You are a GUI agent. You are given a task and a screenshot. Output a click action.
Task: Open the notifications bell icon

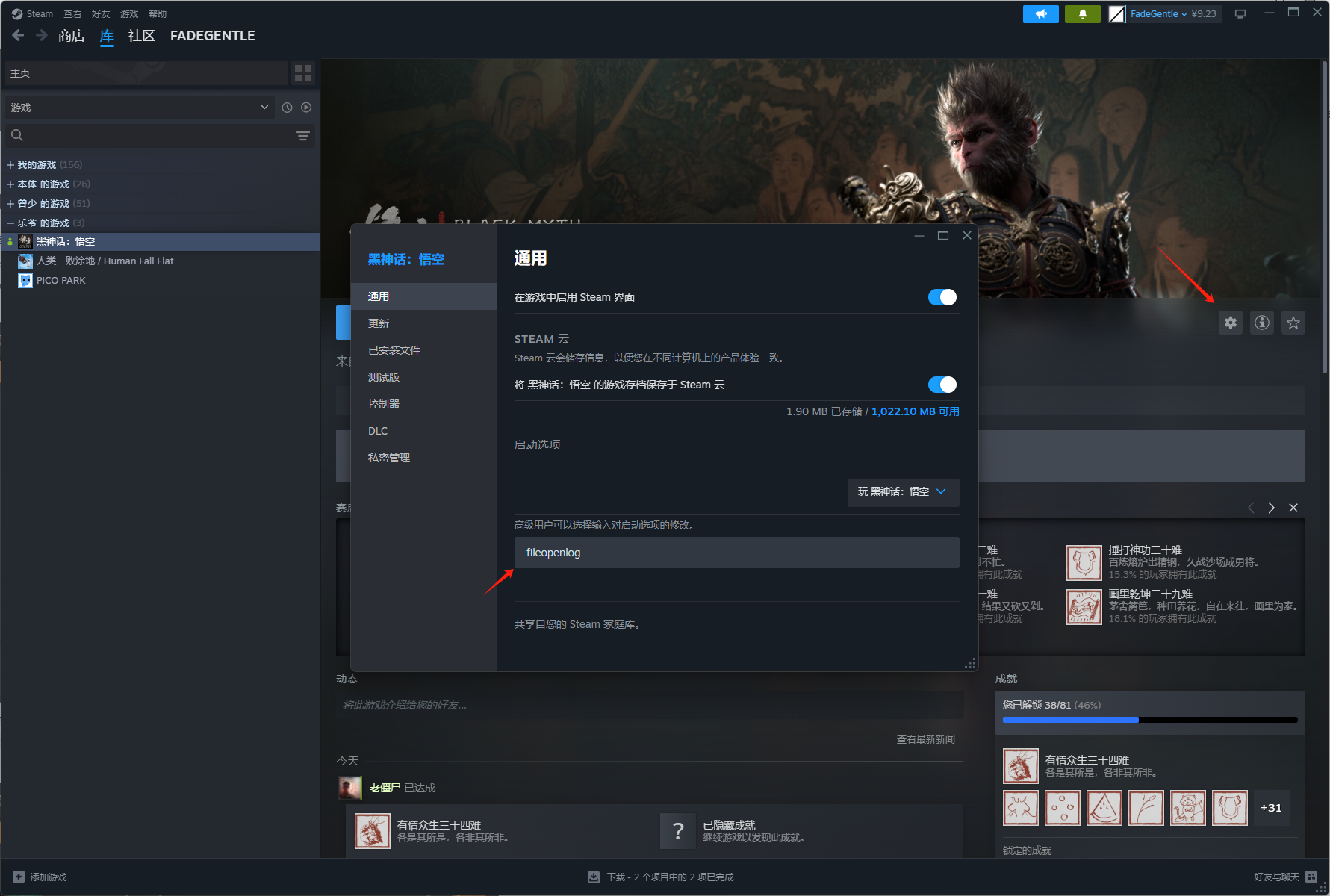pyautogui.click(x=1083, y=14)
